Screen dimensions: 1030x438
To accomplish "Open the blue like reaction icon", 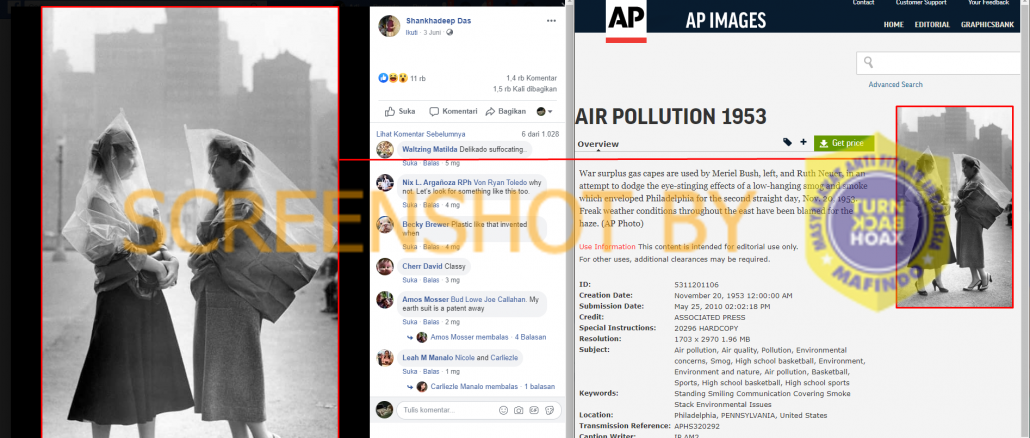I will click(x=383, y=78).
